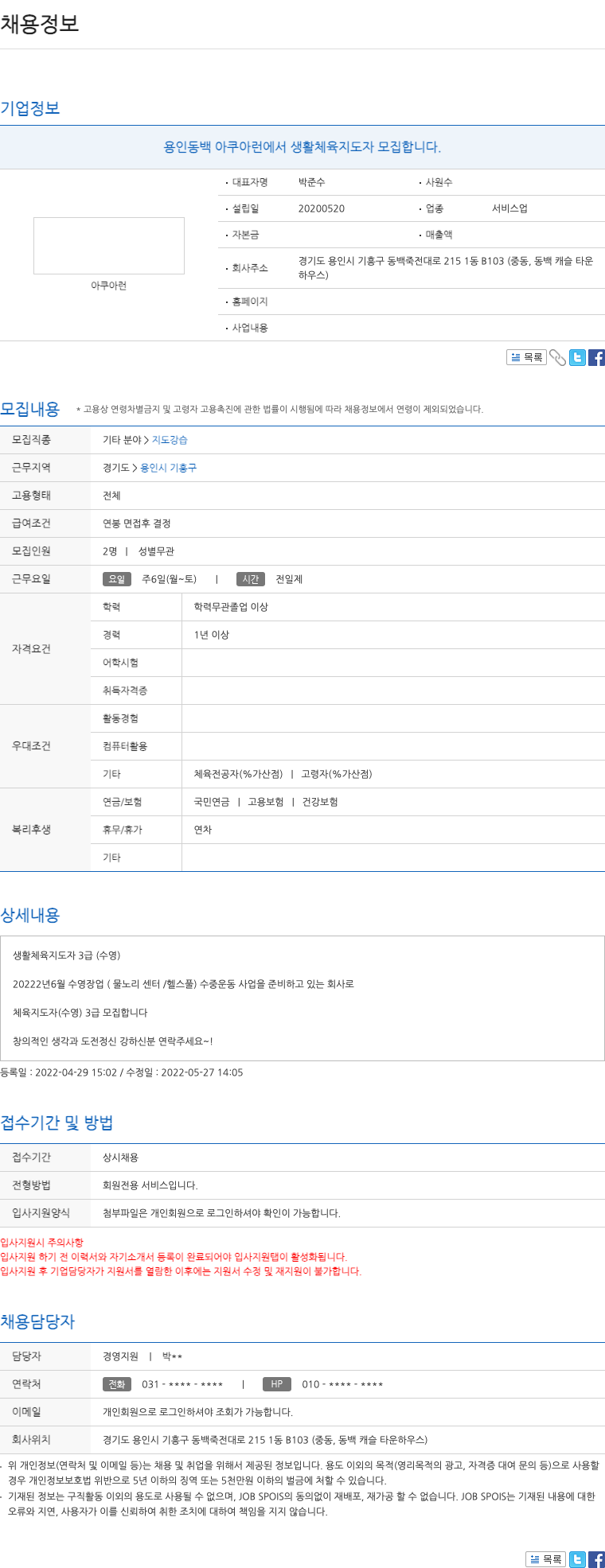Image resolution: width=605 pixels, height=1568 pixels.
Task: Select the work days 주6일(월~토)
Action: (169, 579)
